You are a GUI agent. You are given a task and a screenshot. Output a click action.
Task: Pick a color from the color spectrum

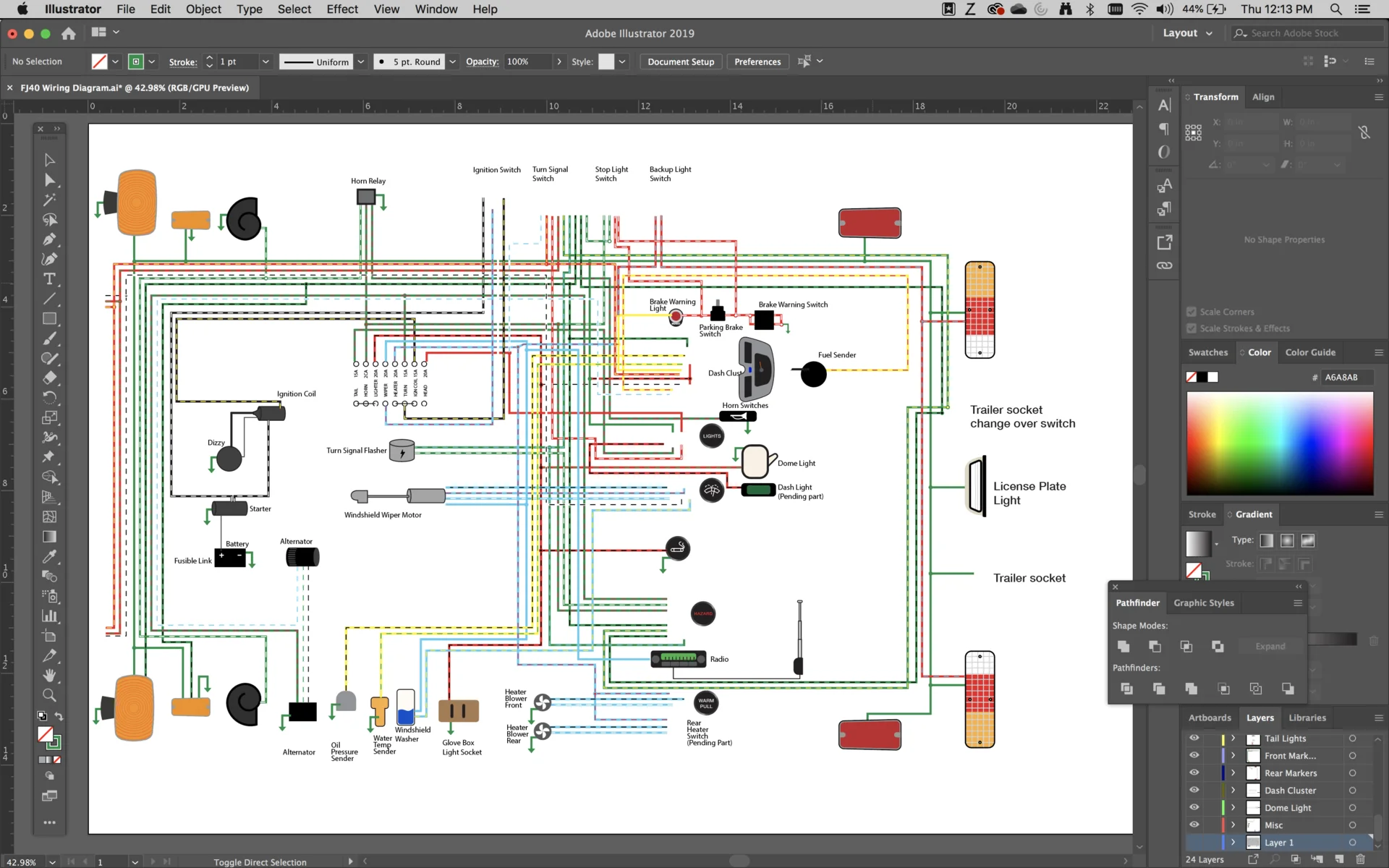[1280, 443]
